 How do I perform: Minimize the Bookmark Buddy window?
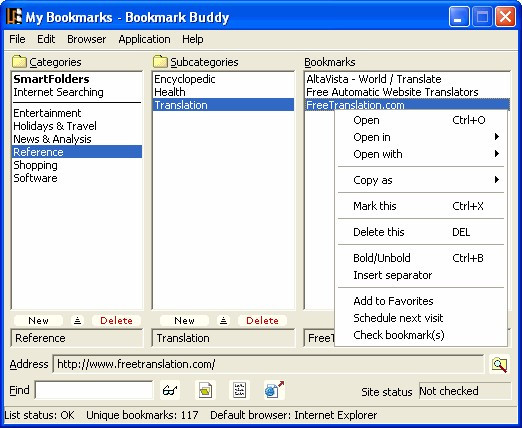click(459, 17)
